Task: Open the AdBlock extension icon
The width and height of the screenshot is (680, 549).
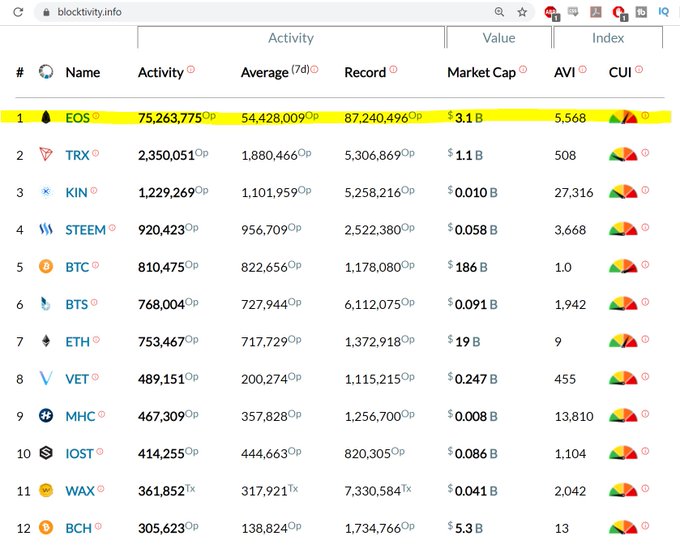Action: point(552,13)
